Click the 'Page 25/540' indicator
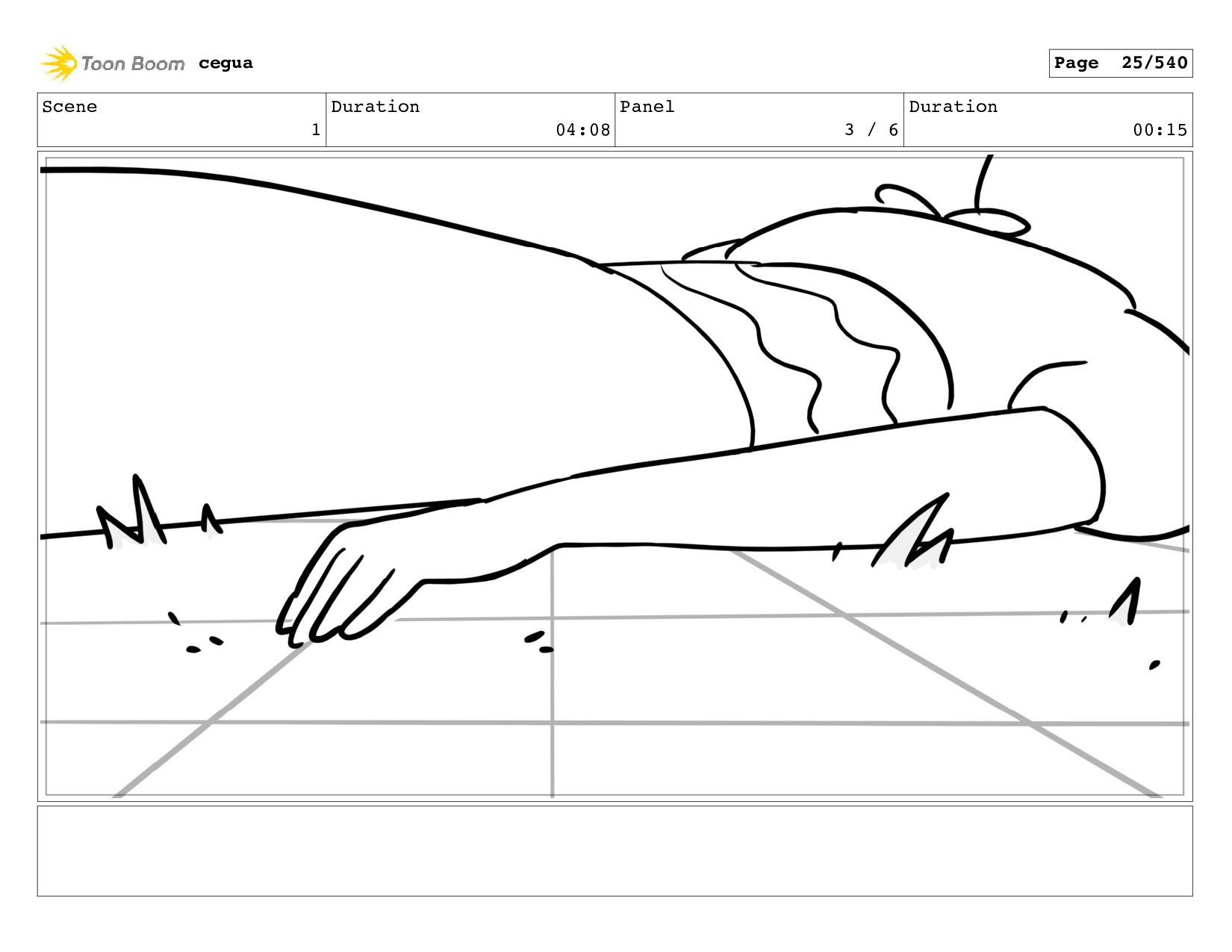Viewport: 1232px width, 952px height. 1120,63
